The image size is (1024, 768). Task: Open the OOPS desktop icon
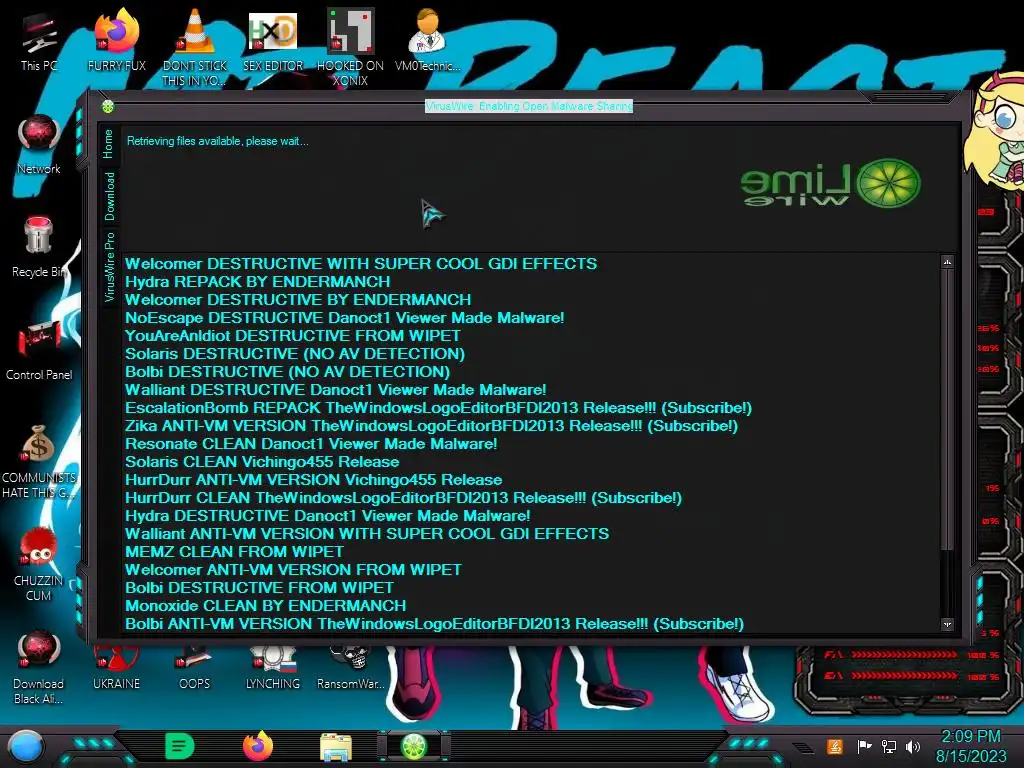195,667
